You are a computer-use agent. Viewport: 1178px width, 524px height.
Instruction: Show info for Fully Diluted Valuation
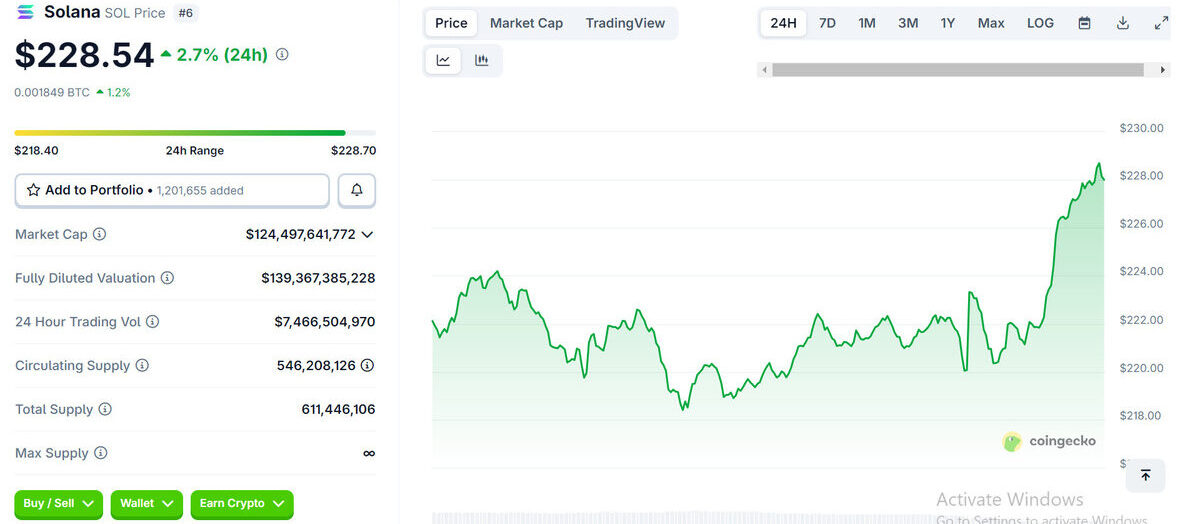[x=168, y=278]
